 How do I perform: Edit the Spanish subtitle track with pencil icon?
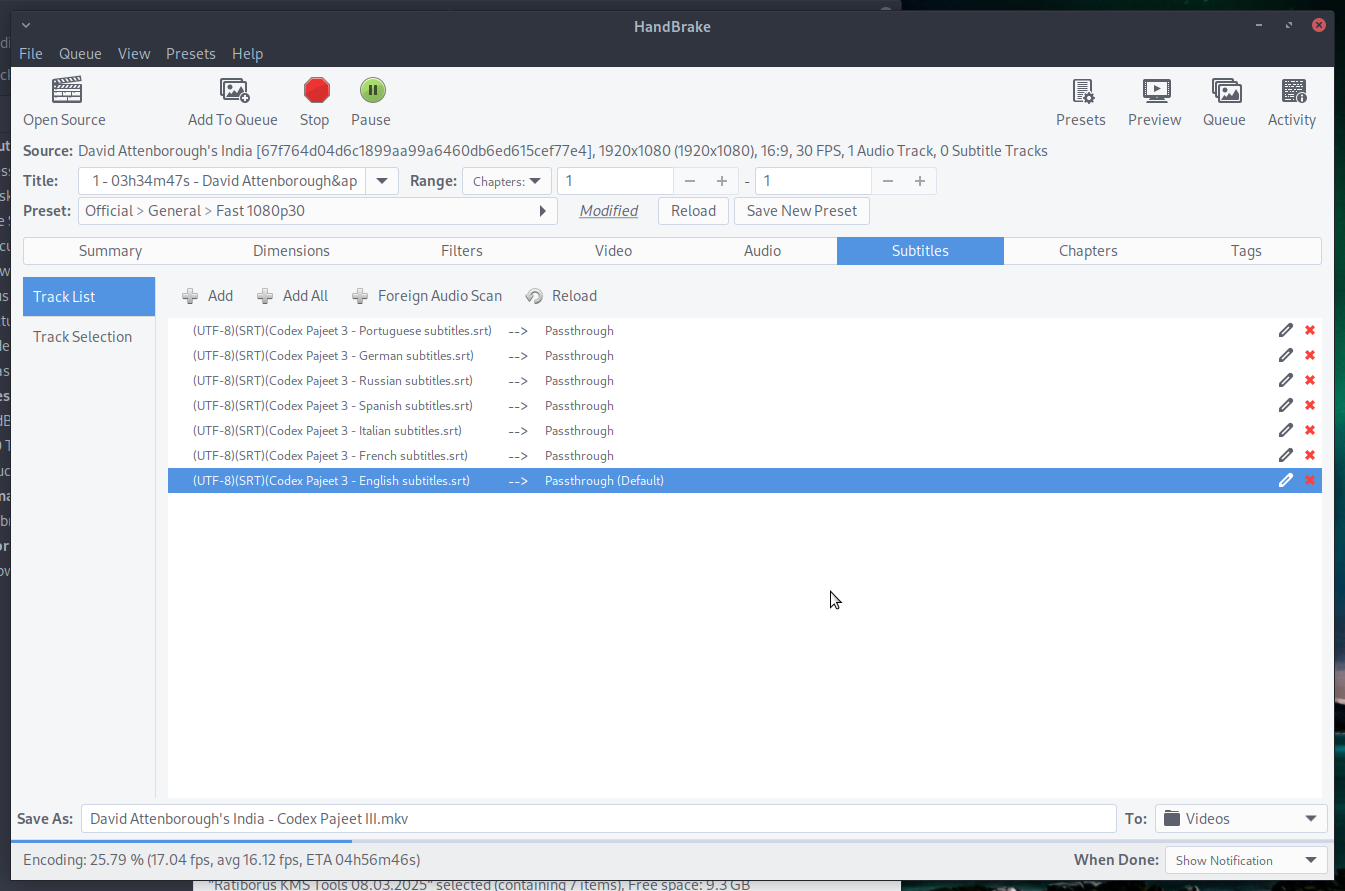click(1286, 405)
